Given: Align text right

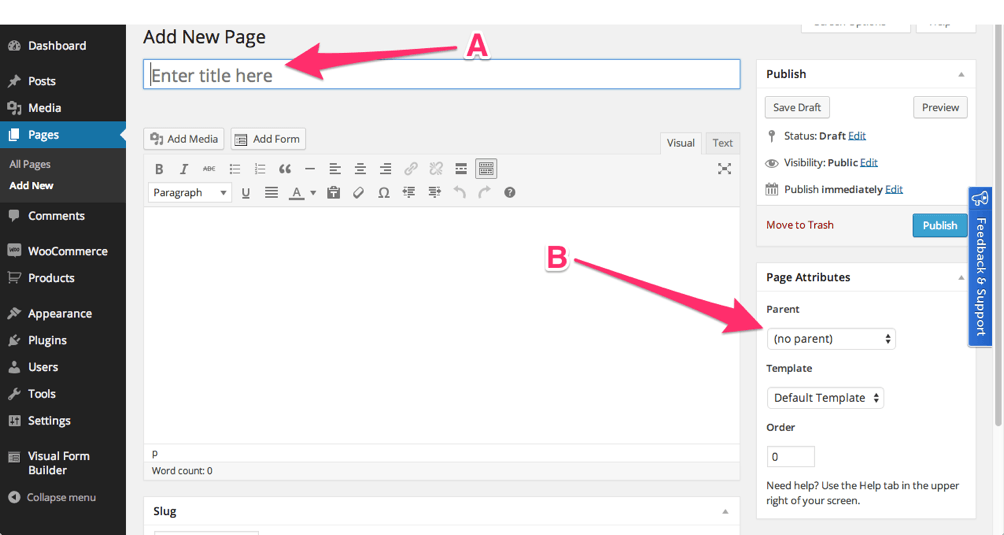Looking at the screenshot, I should tap(385, 169).
